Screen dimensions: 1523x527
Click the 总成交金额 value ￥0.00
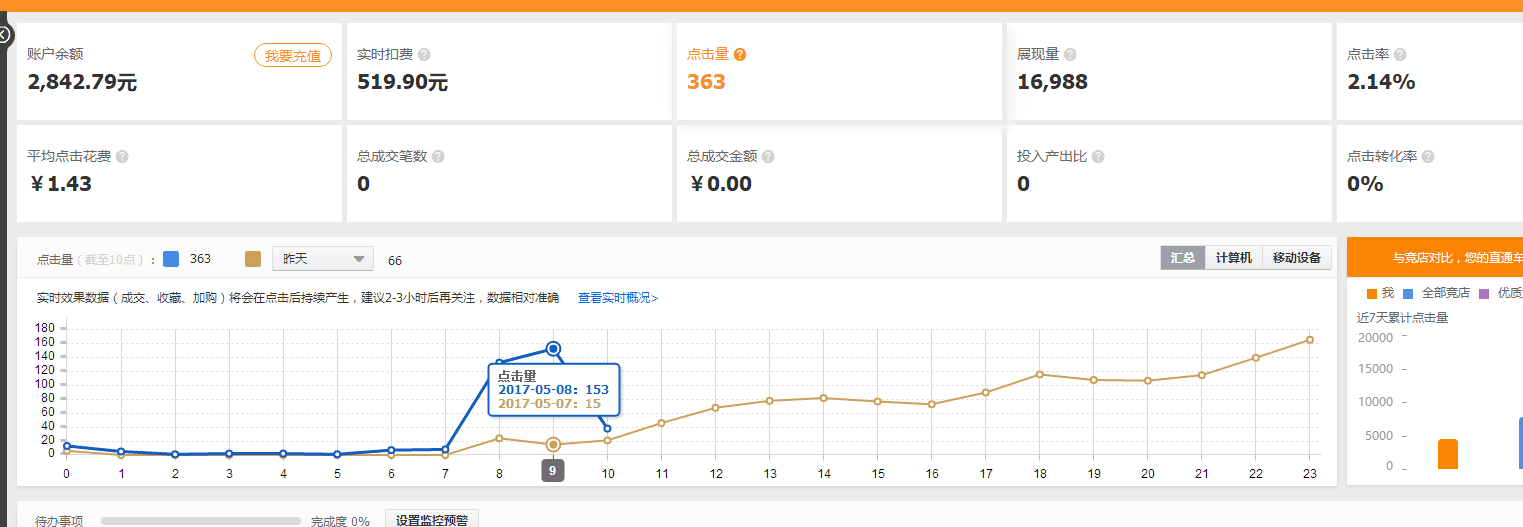click(x=720, y=184)
